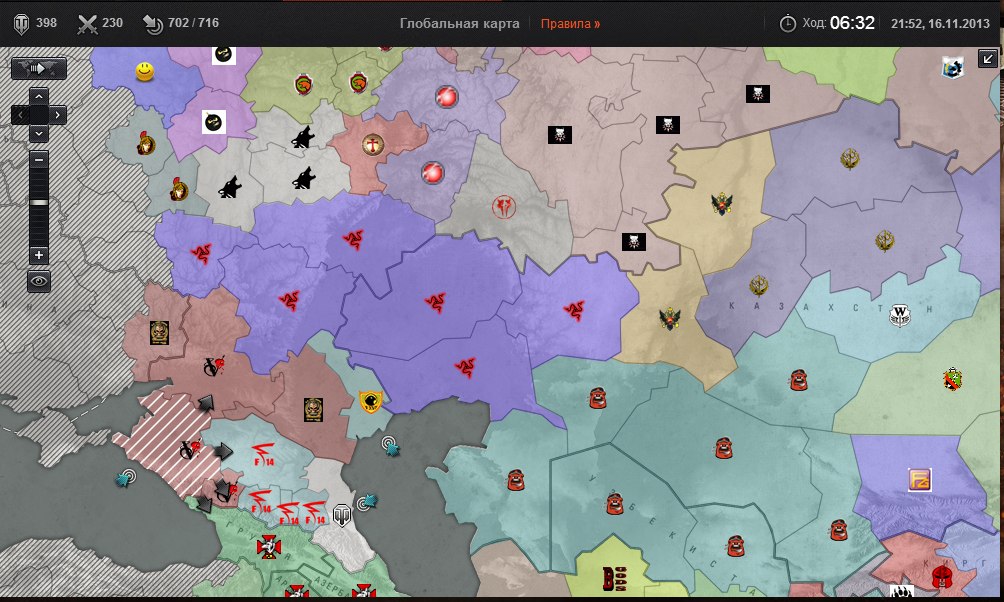This screenshot has width=1004, height=602.
Task: Pan the map down with the down chevron
Action: click(x=39, y=134)
